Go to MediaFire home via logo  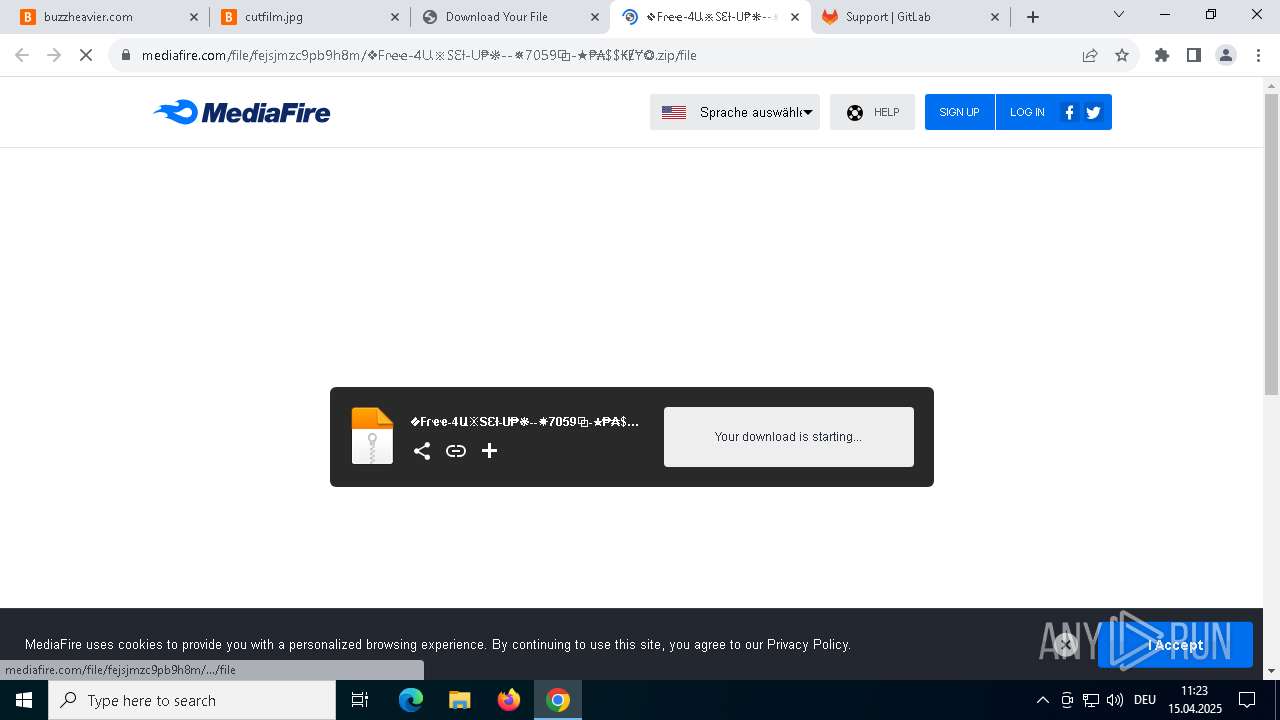coord(242,112)
